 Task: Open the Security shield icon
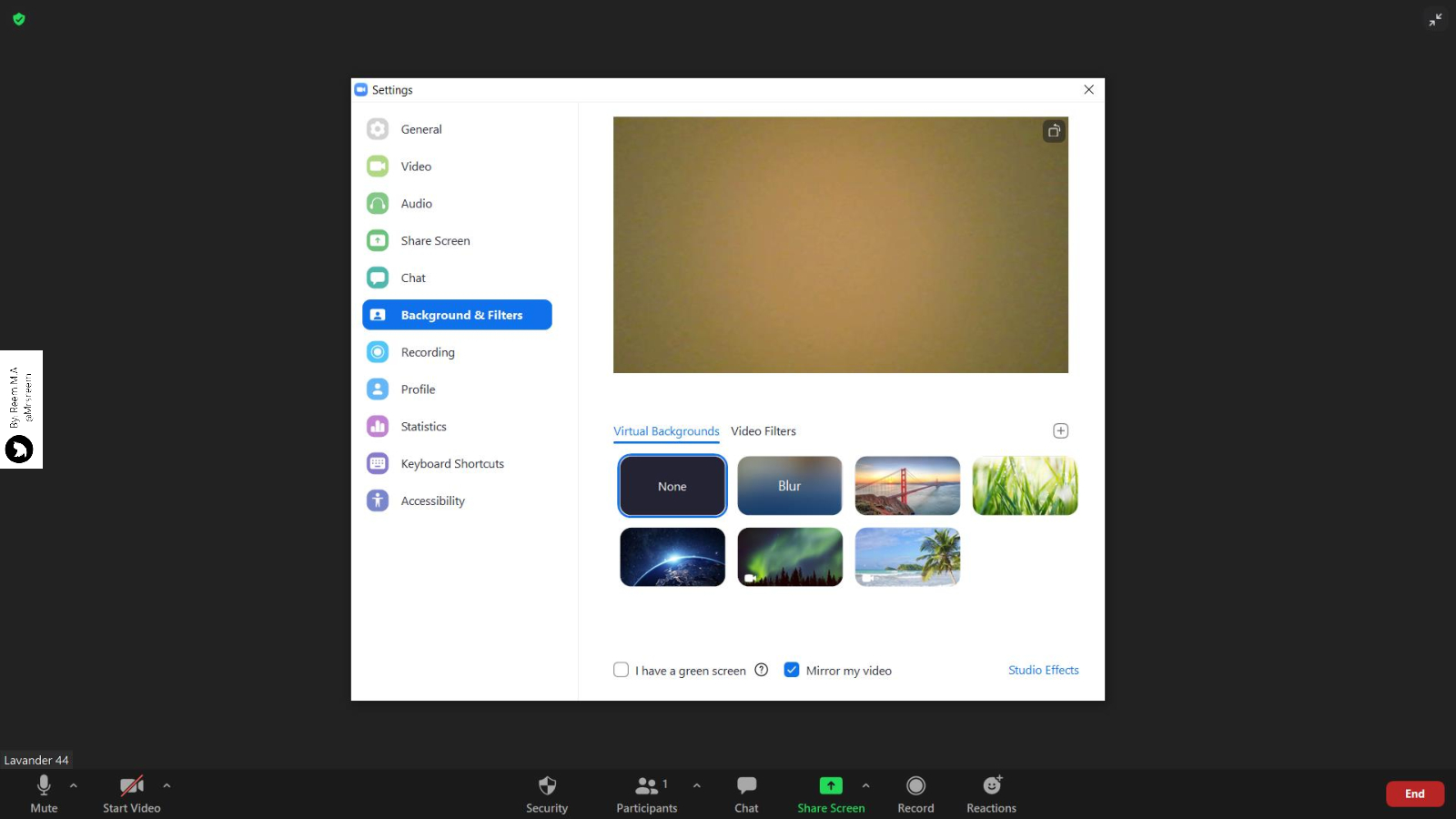[x=547, y=785]
